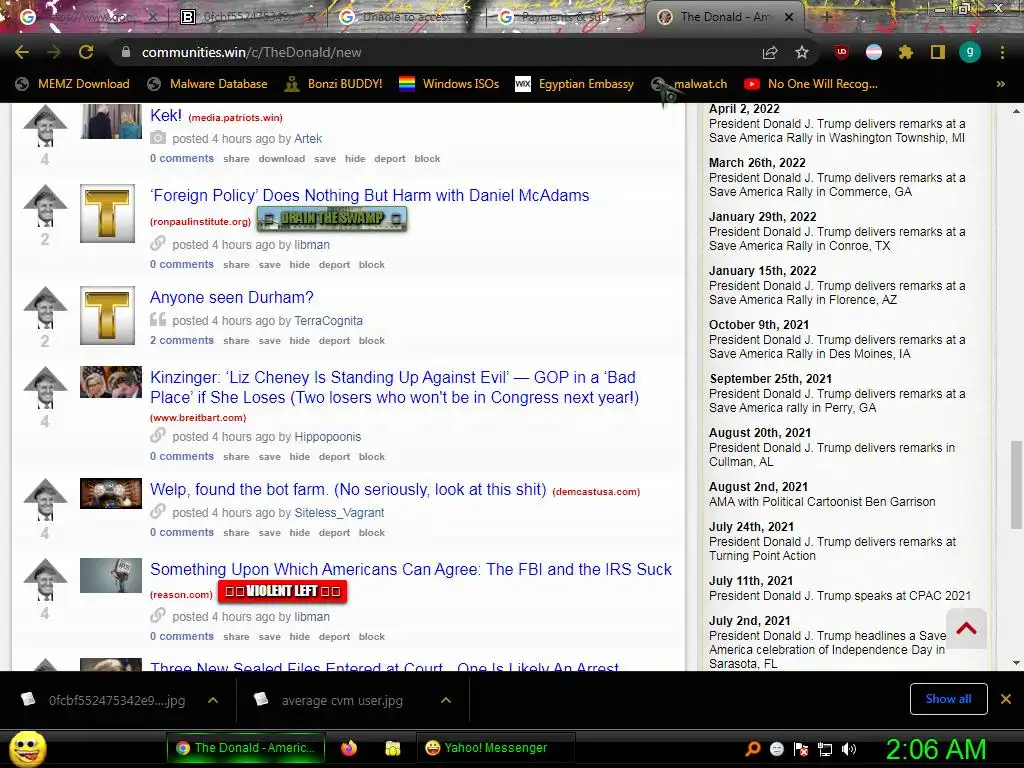Click the main page vertical scrollbar thumb
The width and height of the screenshot is (1024, 768).
pyautogui.click(x=1016, y=485)
